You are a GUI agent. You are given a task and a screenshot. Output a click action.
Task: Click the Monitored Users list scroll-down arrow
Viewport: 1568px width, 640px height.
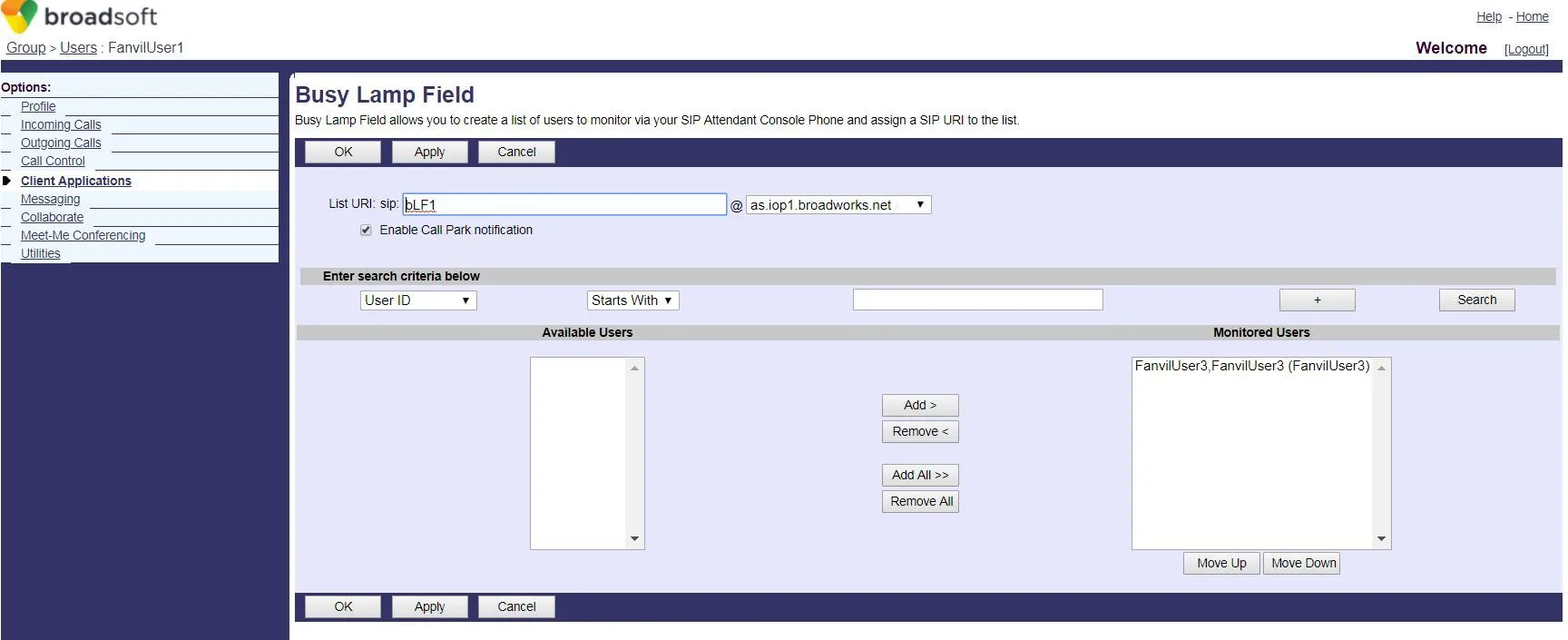pos(1381,539)
